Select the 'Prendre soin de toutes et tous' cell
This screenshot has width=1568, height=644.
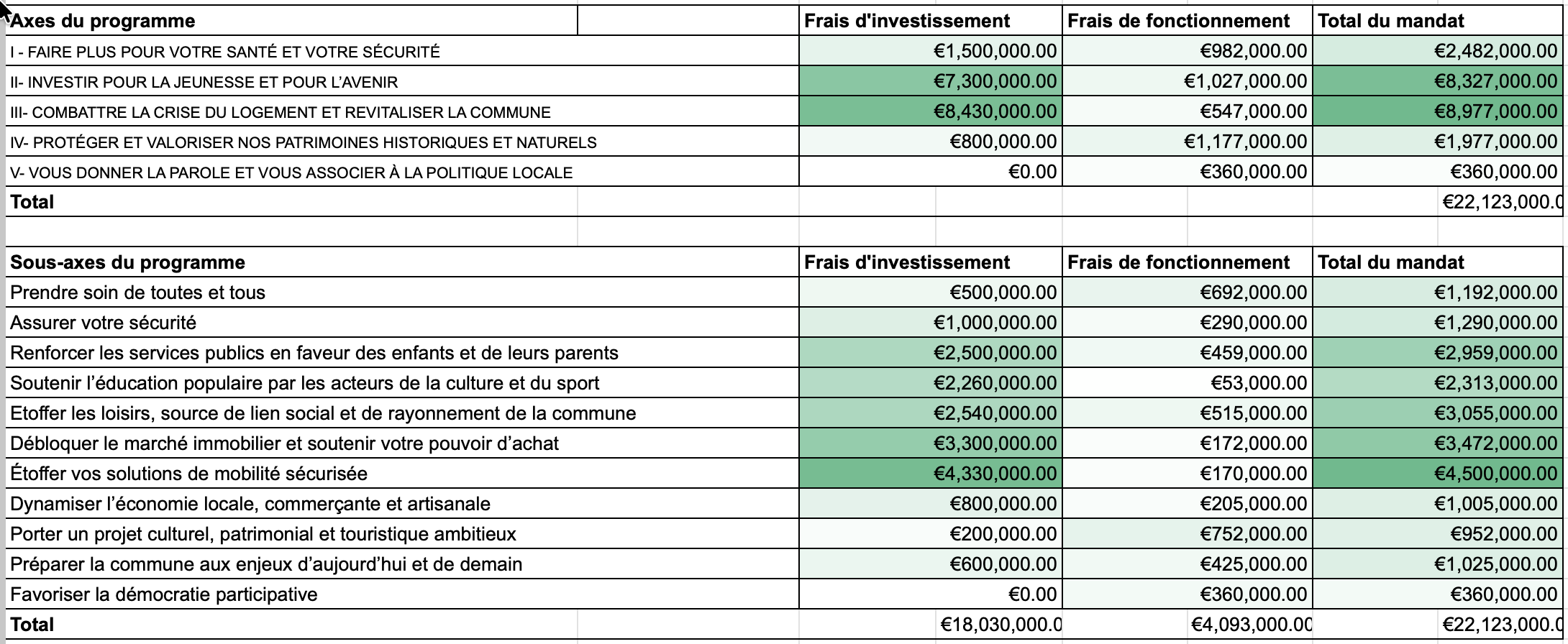pyautogui.click(x=137, y=293)
